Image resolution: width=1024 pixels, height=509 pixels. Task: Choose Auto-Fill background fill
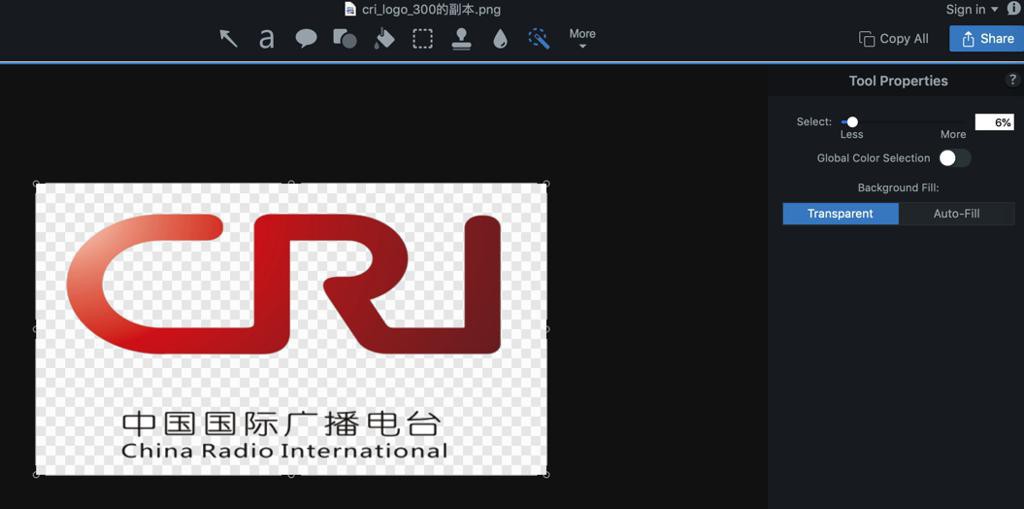[956, 214]
